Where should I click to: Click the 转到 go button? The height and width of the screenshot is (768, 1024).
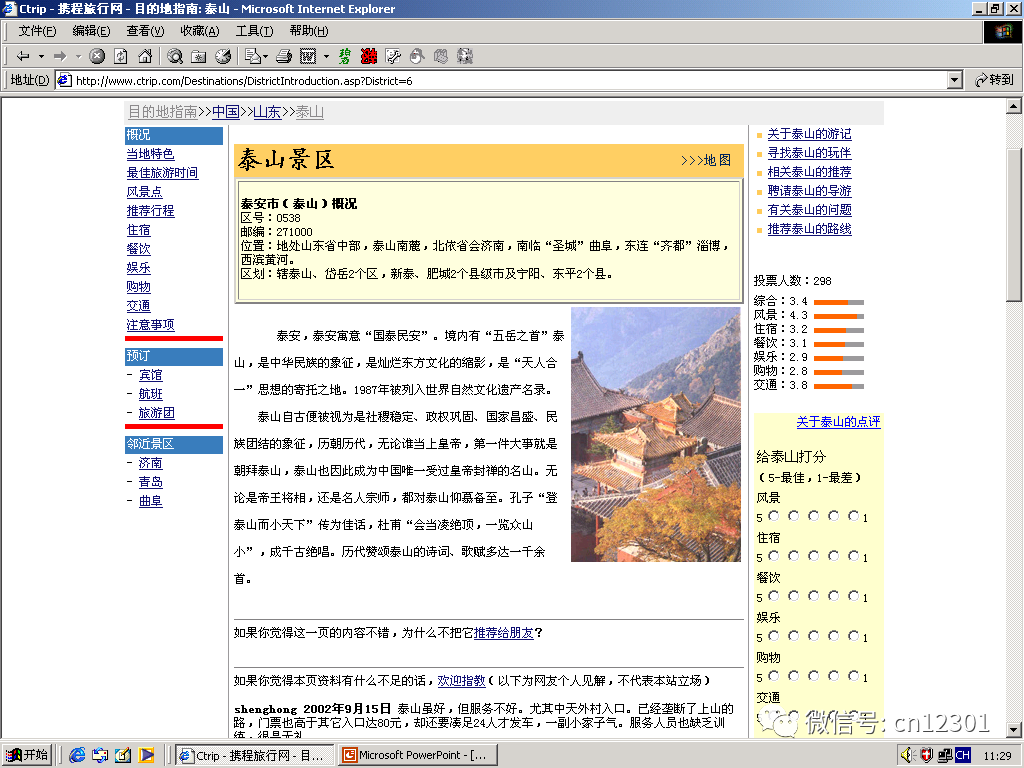(994, 80)
